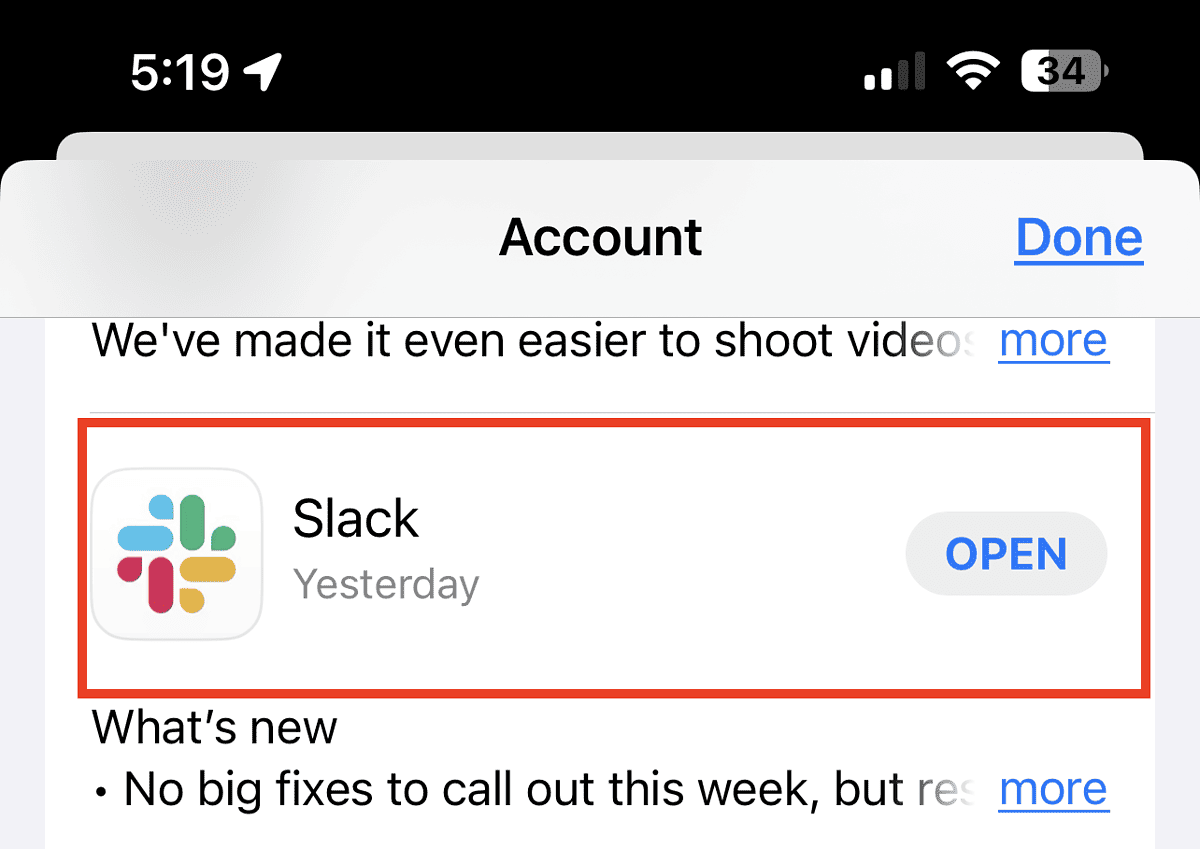Open the video description more link
The image size is (1200, 849).
pos(1053,341)
